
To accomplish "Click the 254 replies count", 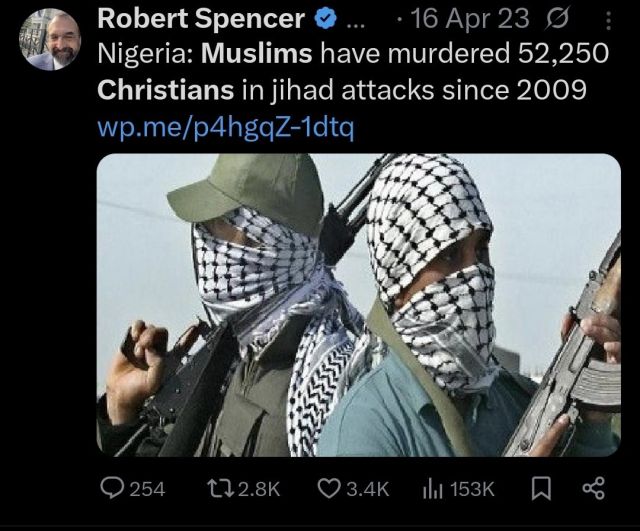I will (x=148, y=489).
